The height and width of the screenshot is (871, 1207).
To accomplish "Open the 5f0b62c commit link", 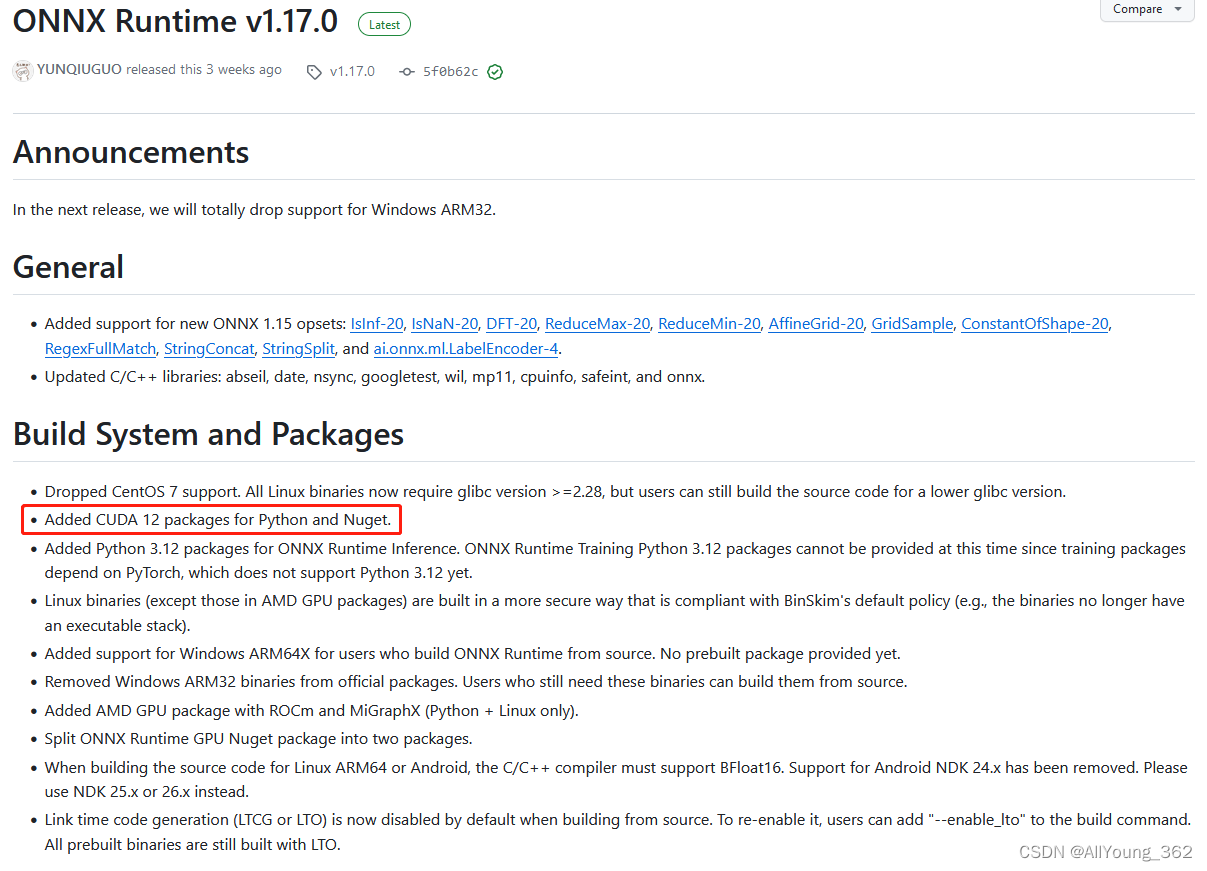I will point(449,71).
